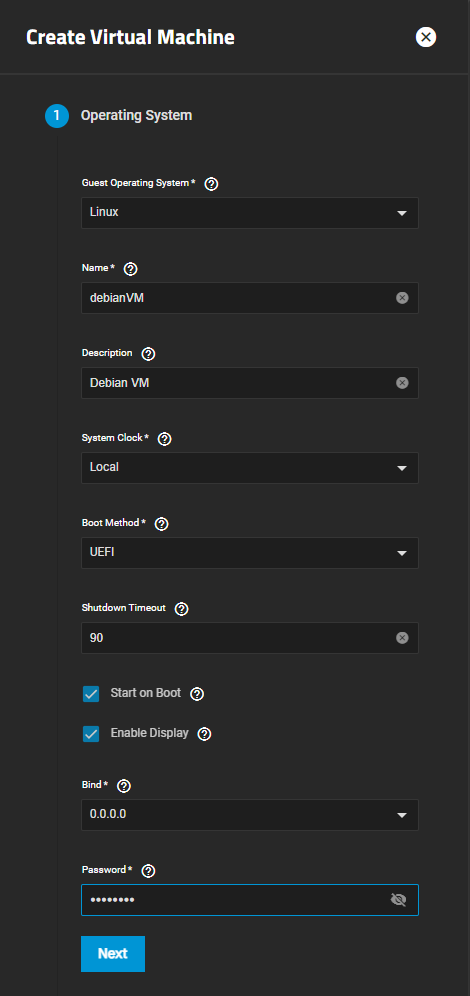Uncheck the Start on Boot checkbox
Image resolution: width=470 pixels, height=996 pixels.
[x=91, y=694]
